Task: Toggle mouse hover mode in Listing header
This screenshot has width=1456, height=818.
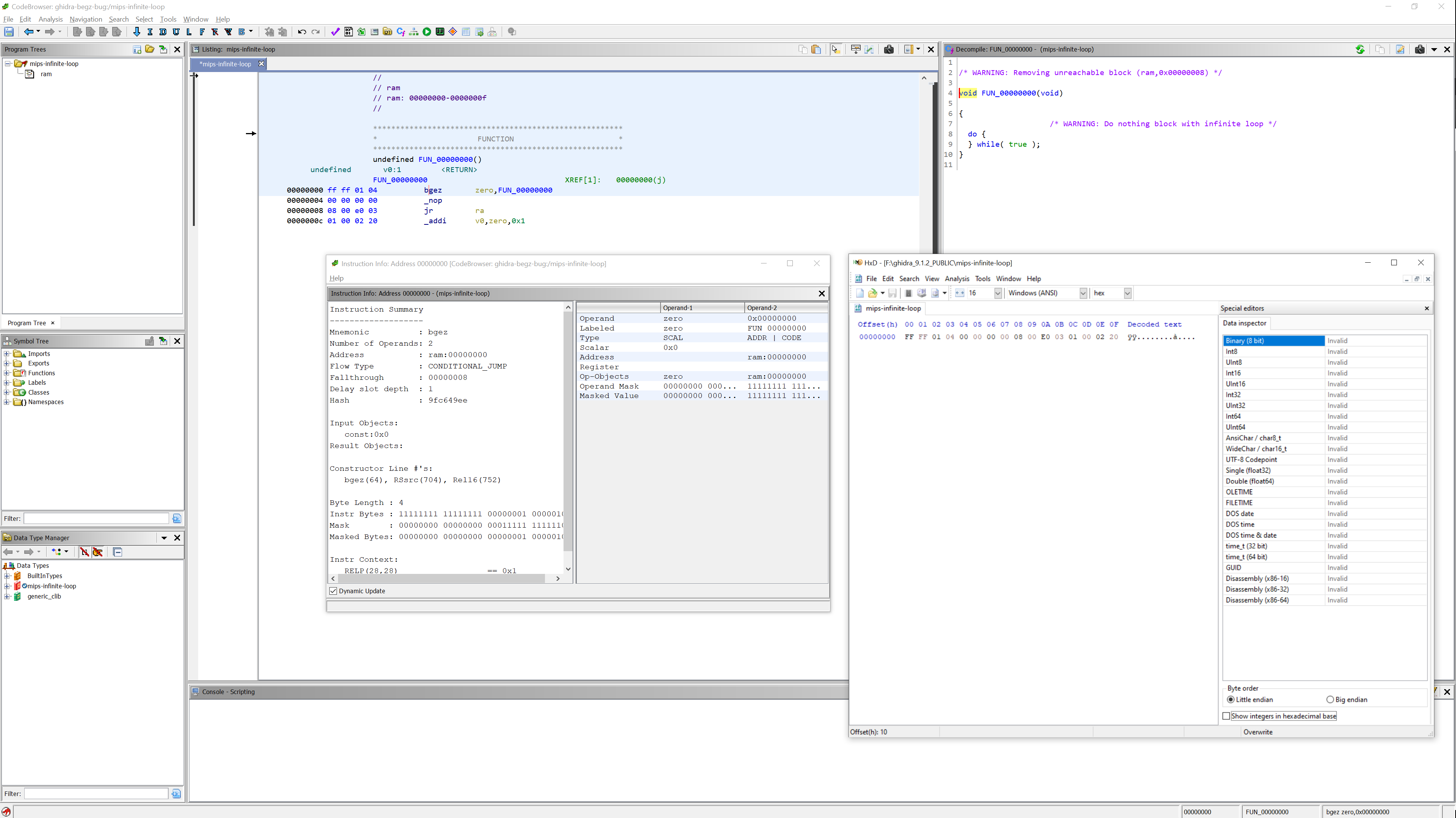Action: (835, 49)
